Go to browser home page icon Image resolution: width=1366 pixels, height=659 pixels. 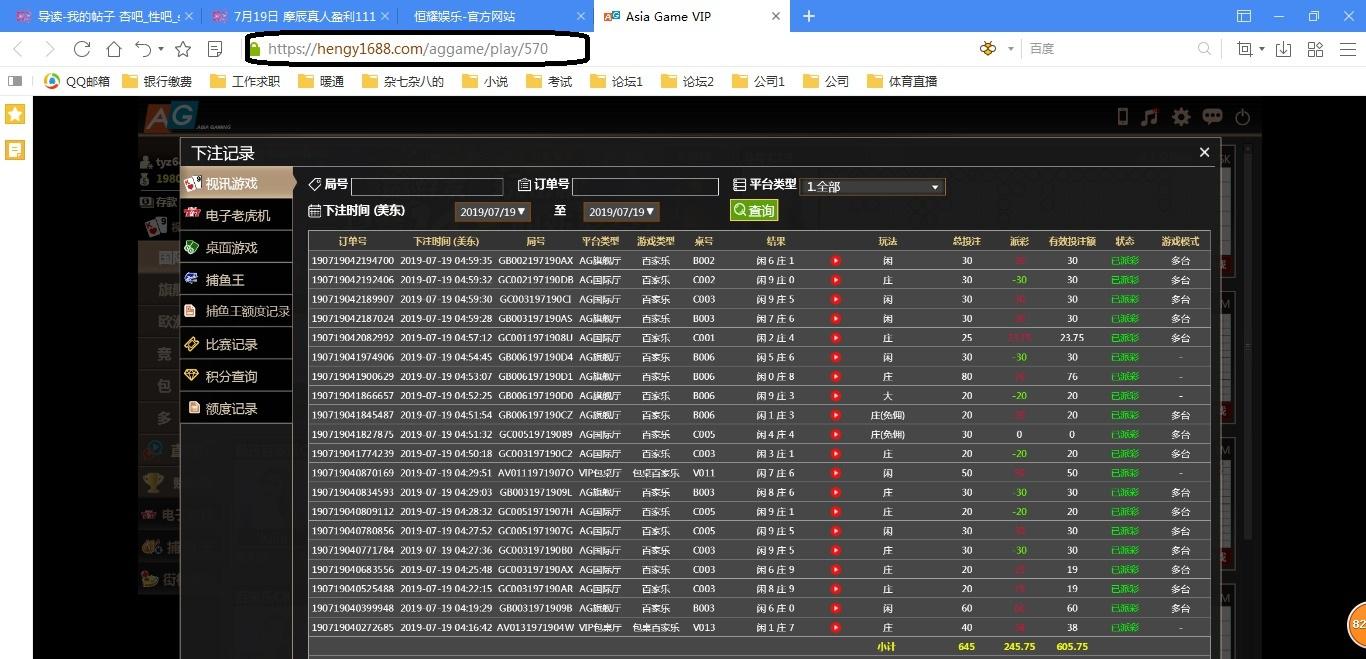(114, 49)
